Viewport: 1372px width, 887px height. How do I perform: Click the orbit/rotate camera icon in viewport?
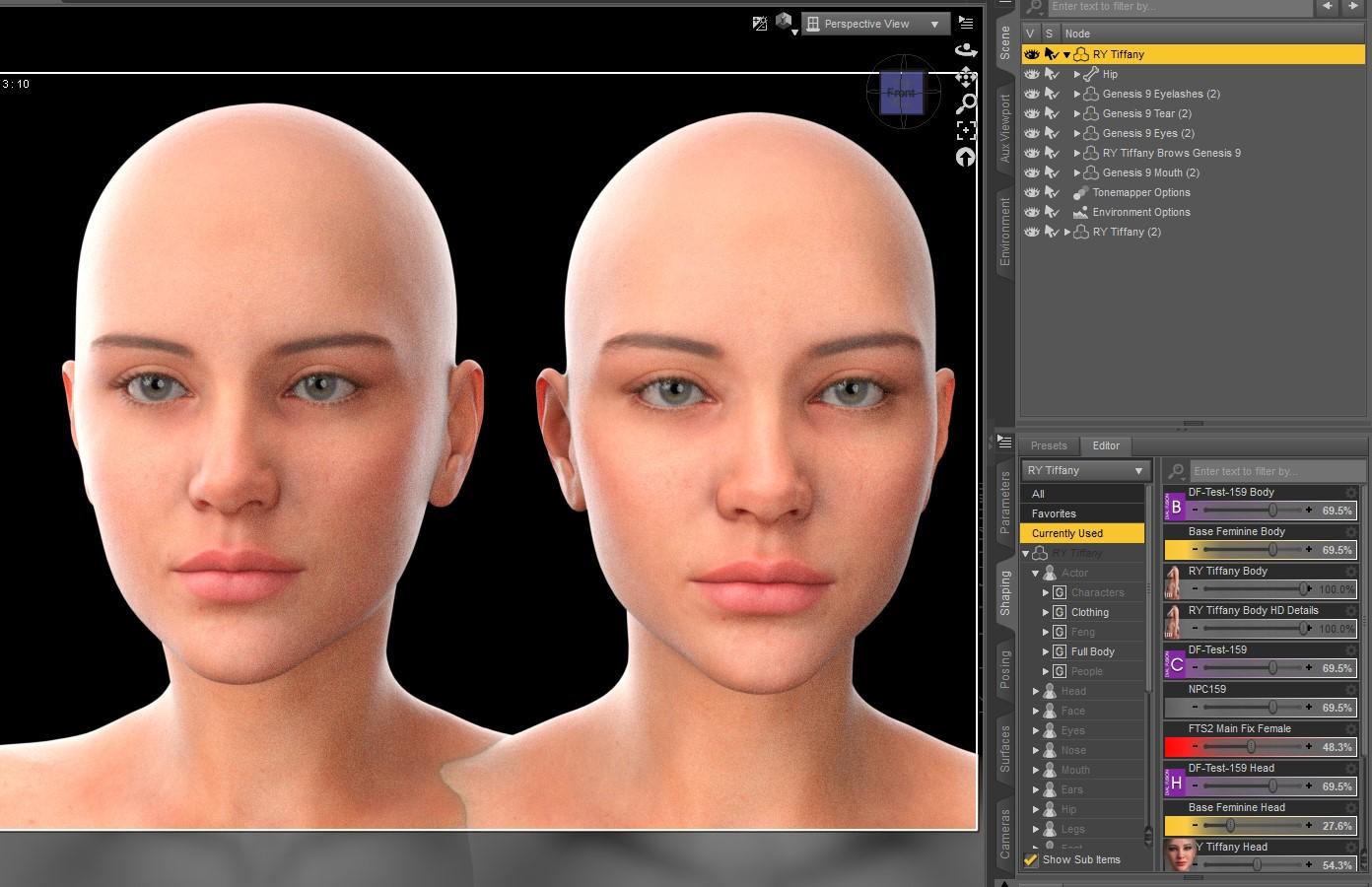(966, 49)
